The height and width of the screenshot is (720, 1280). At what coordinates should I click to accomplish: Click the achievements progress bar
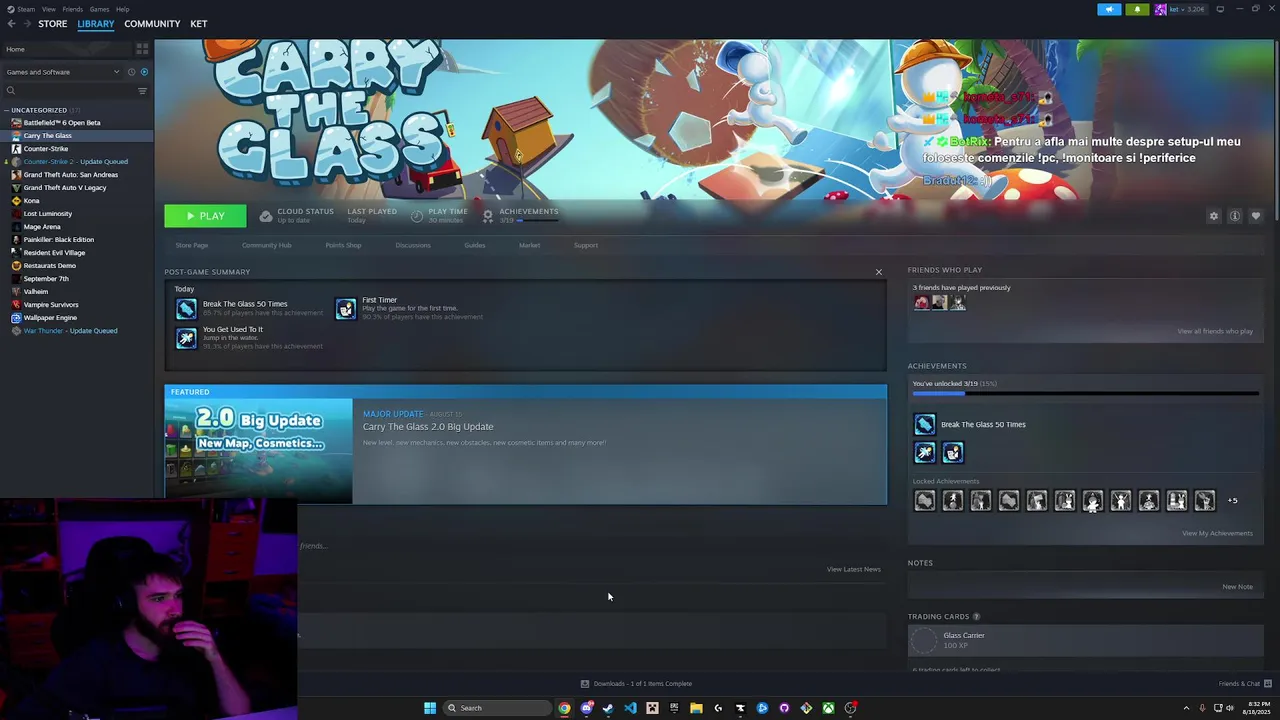[1085, 394]
